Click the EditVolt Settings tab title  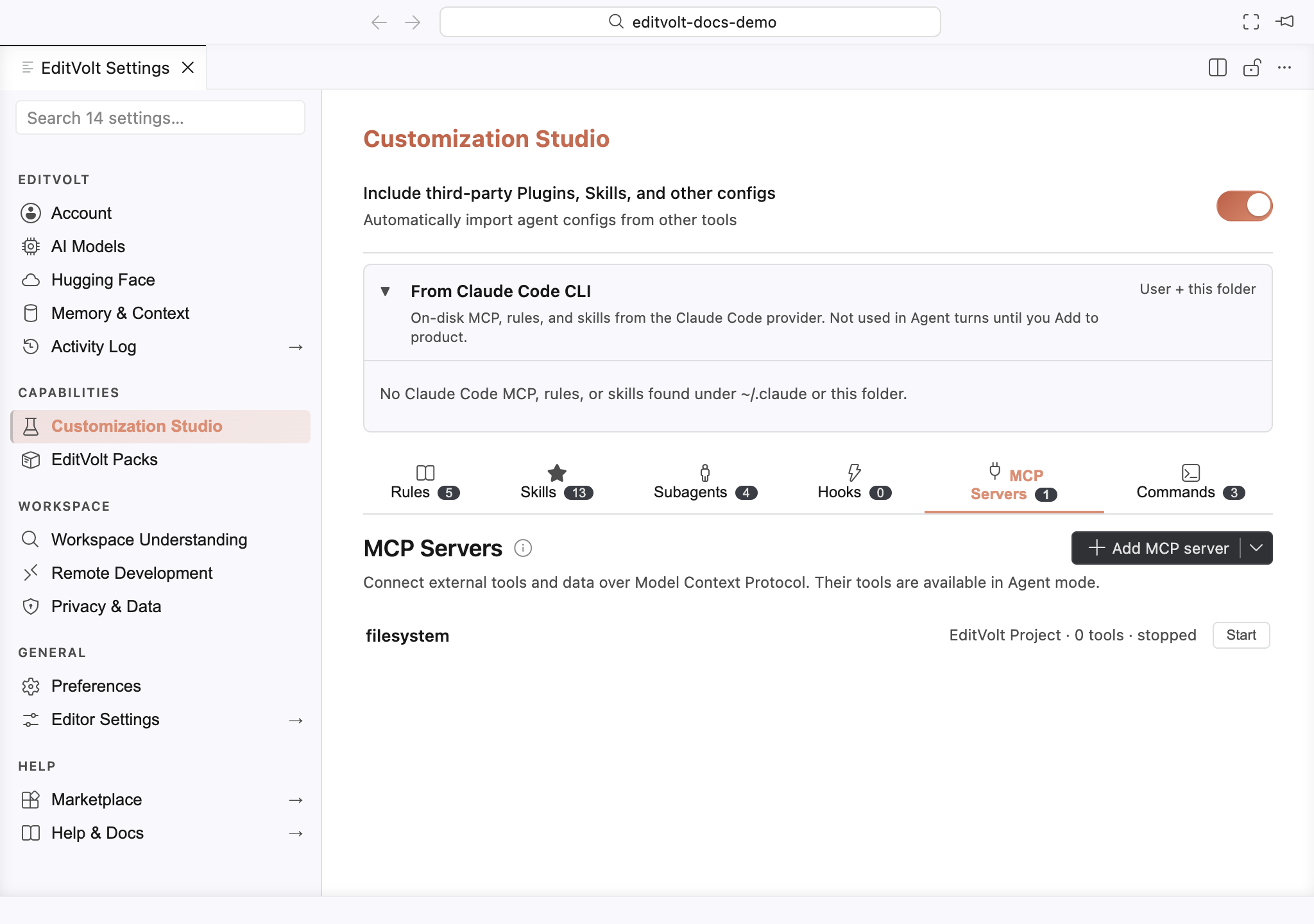pyautogui.click(x=105, y=68)
